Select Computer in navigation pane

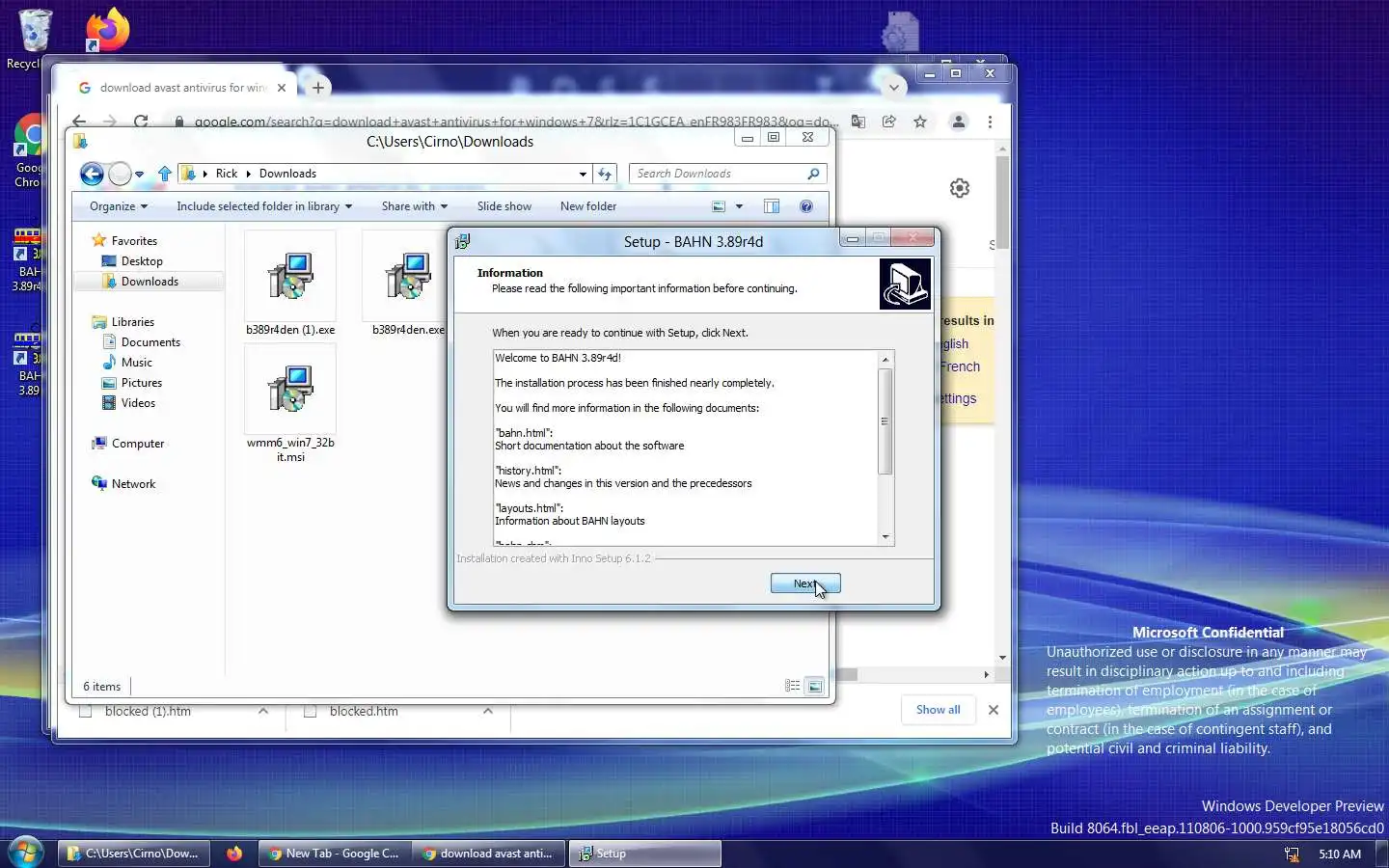click(x=138, y=444)
